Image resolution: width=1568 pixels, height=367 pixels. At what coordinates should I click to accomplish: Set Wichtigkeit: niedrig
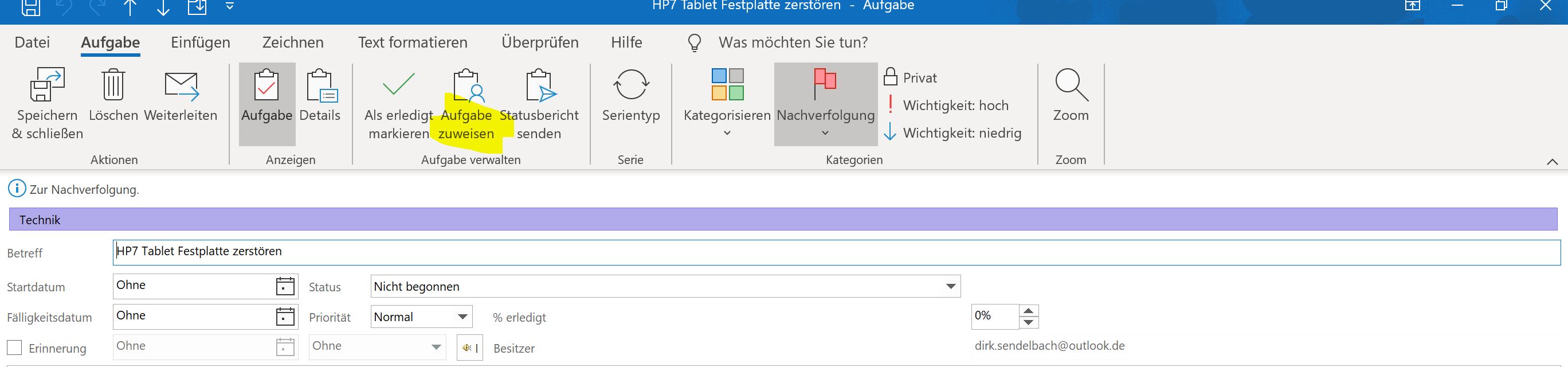[952, 132]
